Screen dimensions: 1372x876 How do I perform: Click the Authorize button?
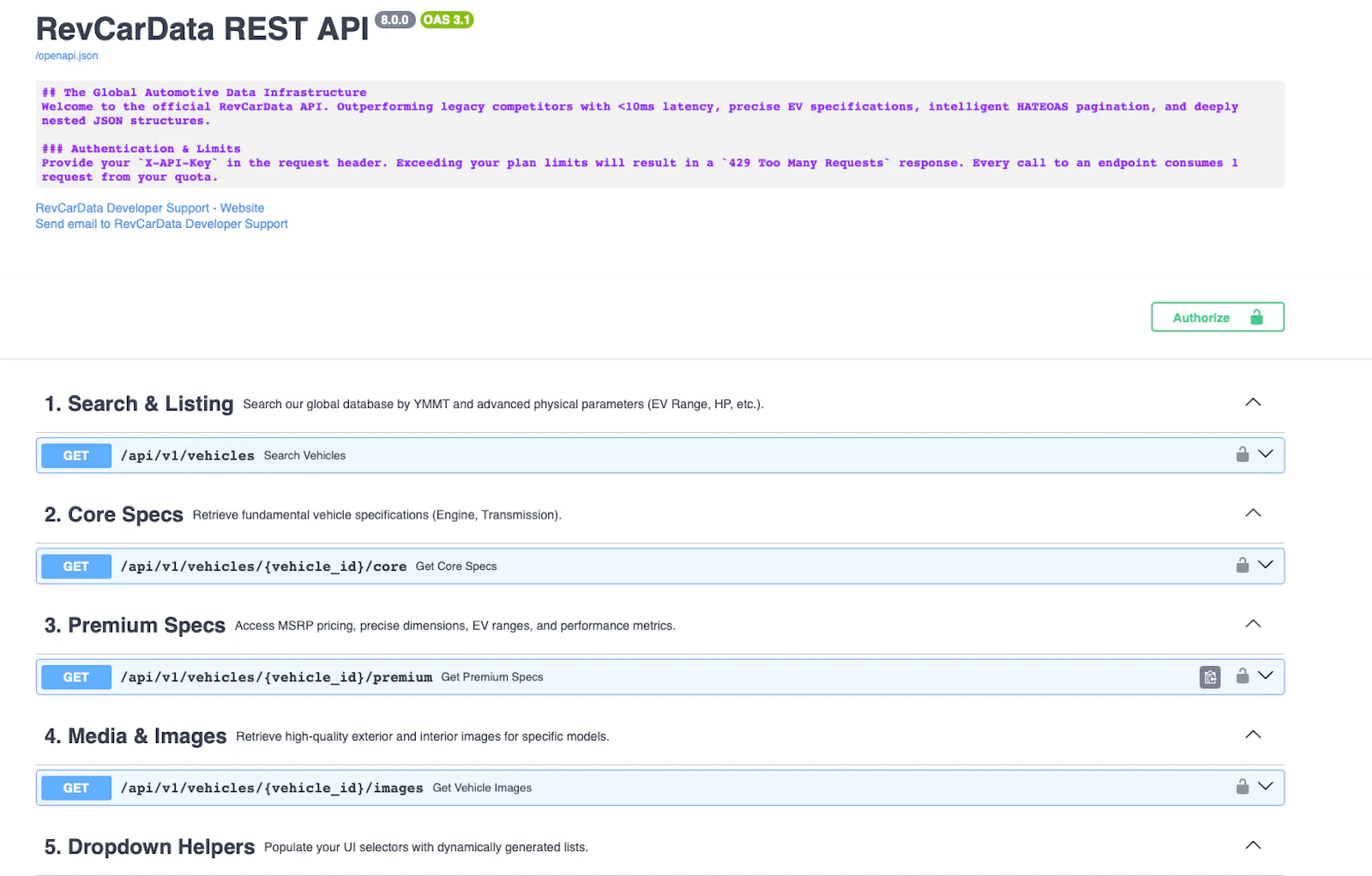pyautogui.click(x=1217, y=317)
